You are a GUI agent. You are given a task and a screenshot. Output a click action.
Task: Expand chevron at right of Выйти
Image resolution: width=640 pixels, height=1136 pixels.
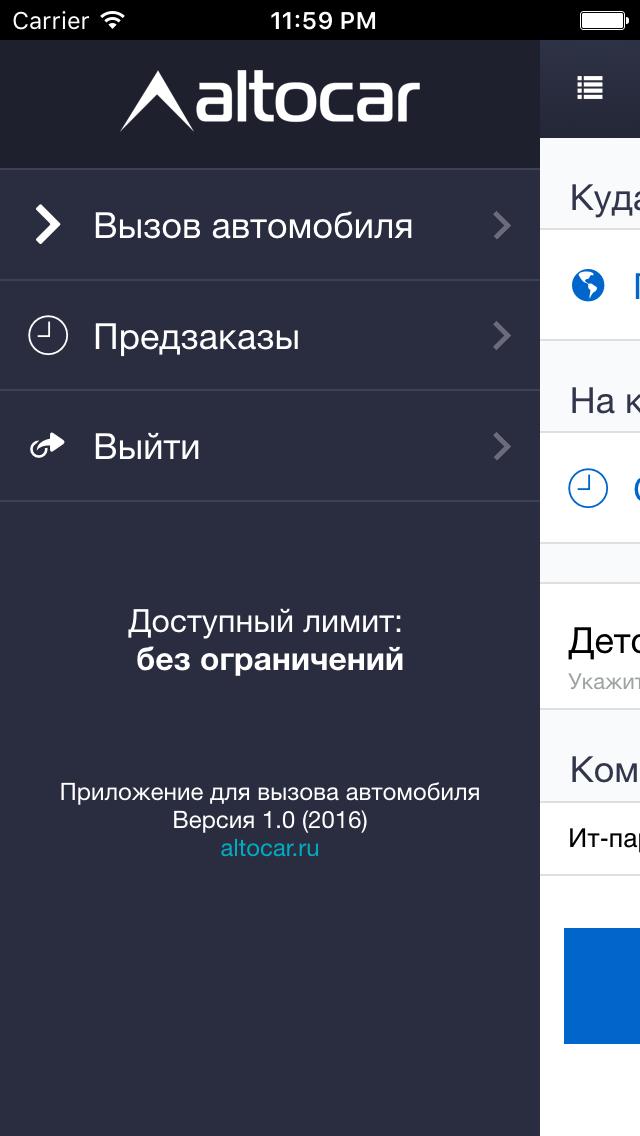click(x=502, y=446)
